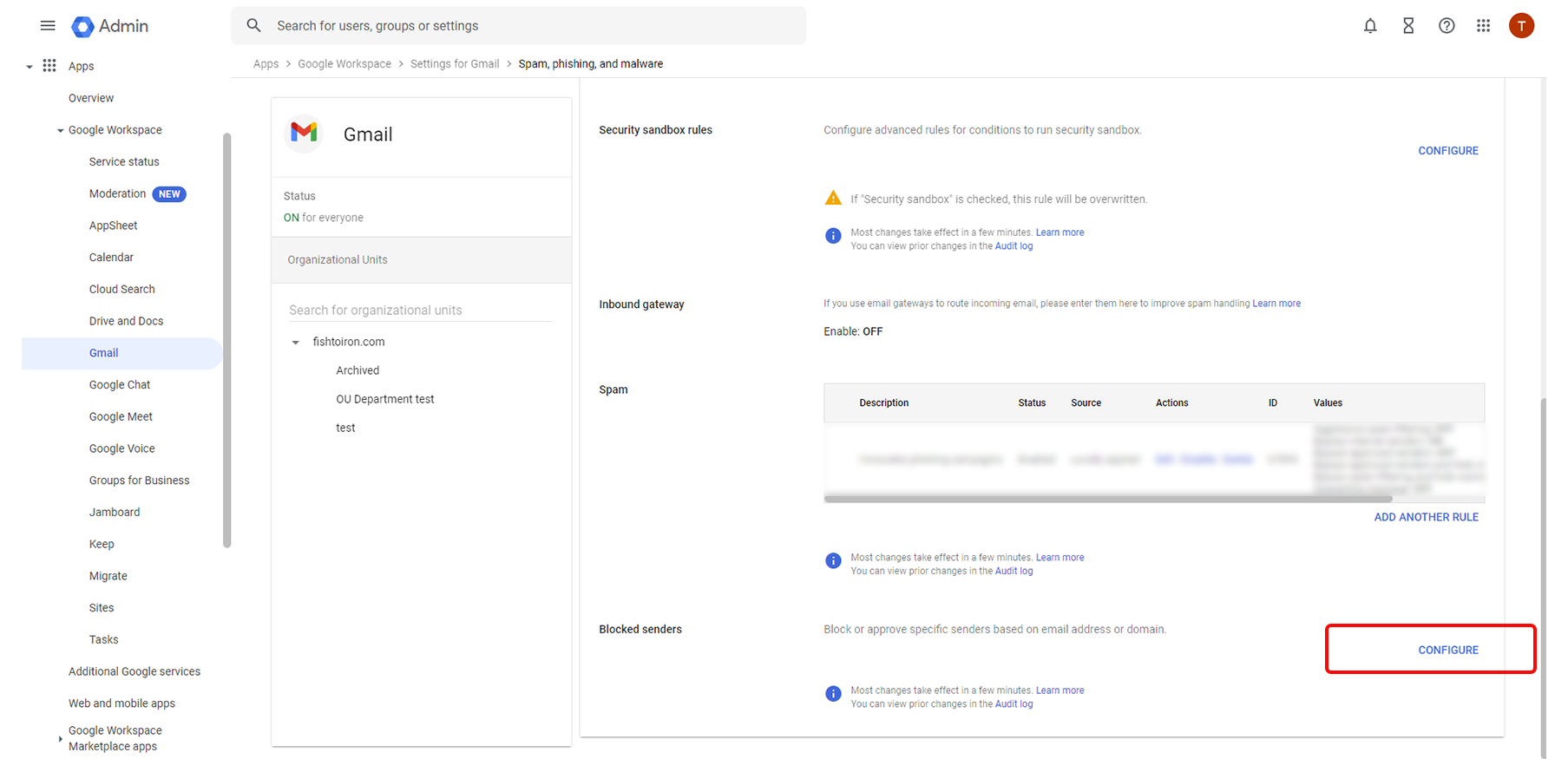Click the Gmail logo icon

click(x=304, y=133)
